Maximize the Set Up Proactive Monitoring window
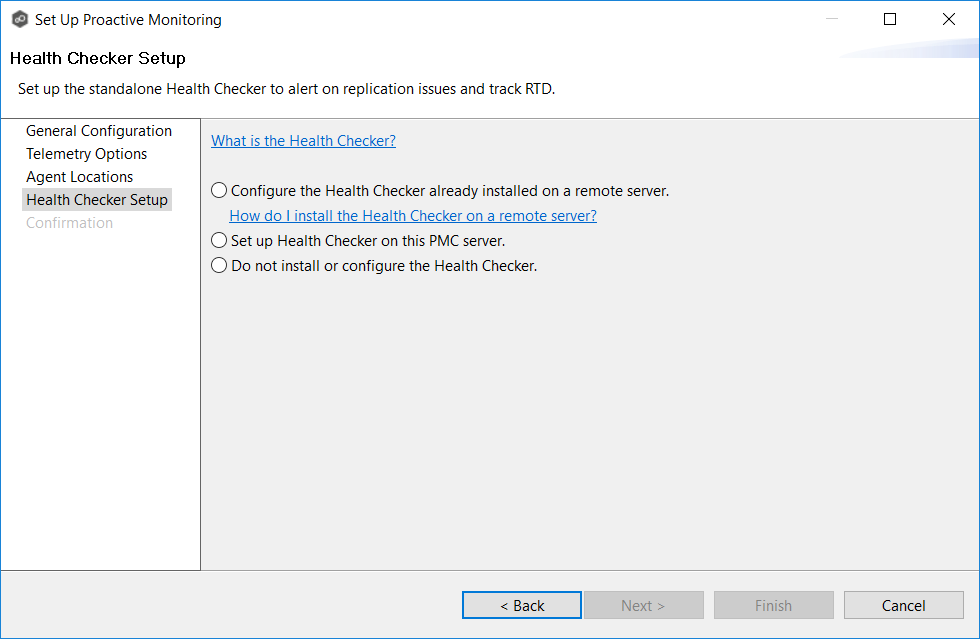 point(890,19)
